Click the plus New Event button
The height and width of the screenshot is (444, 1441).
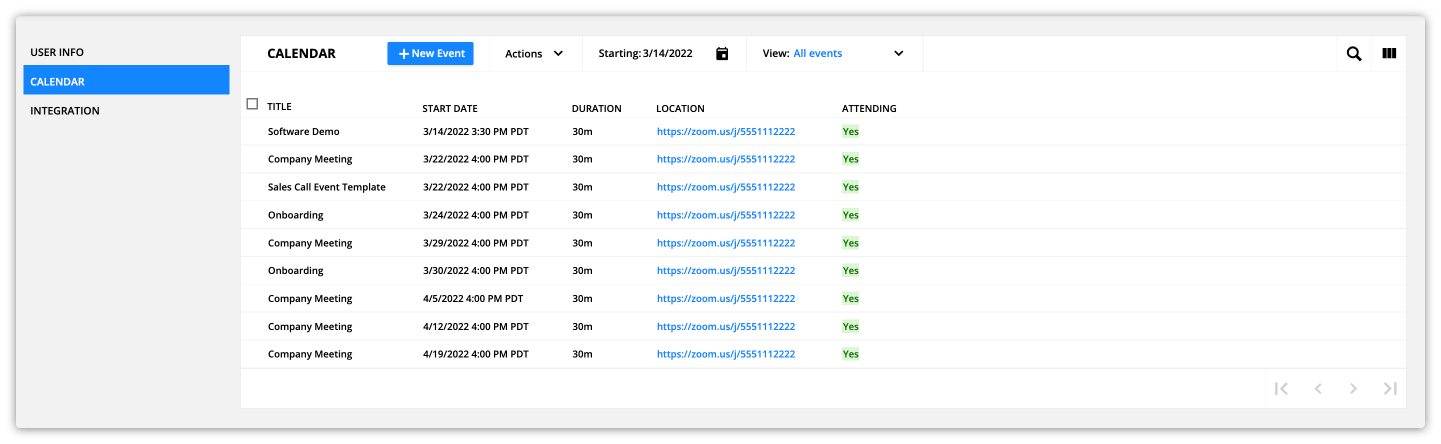430,54
